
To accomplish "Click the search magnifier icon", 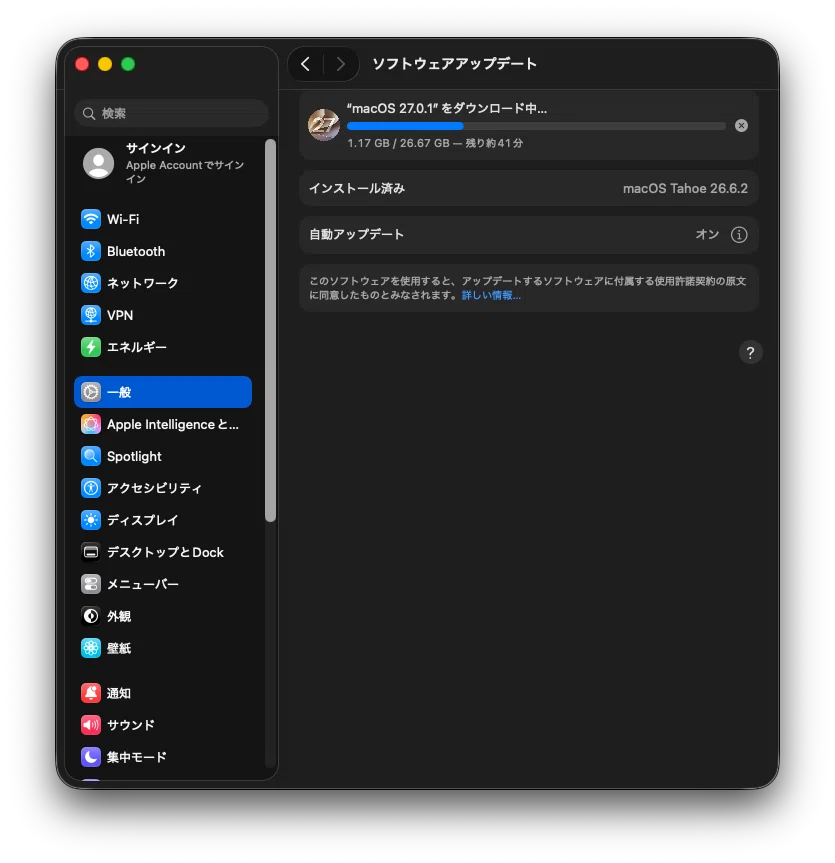I will (x=89, y=113).
